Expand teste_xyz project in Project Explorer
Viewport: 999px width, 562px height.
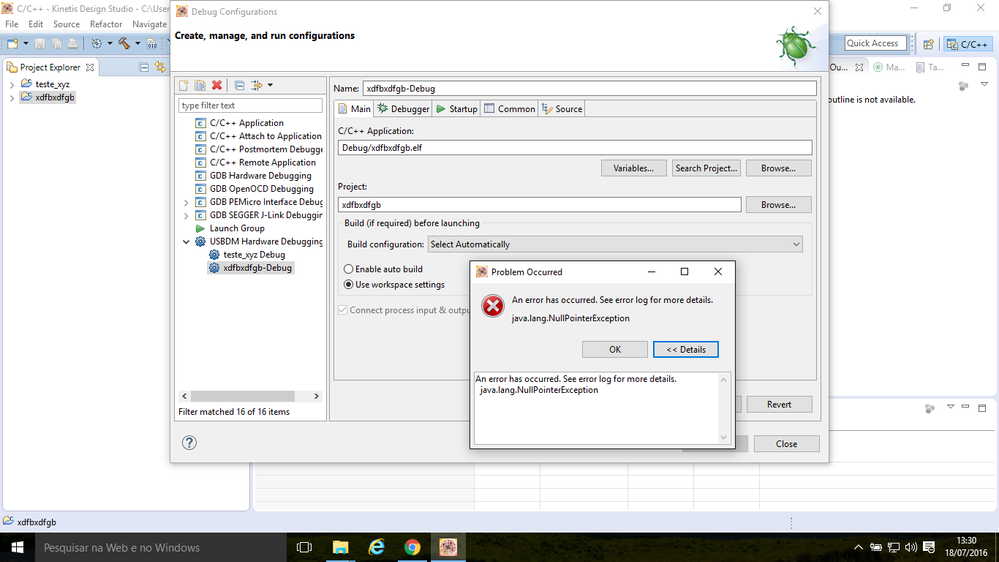point(11,85)
